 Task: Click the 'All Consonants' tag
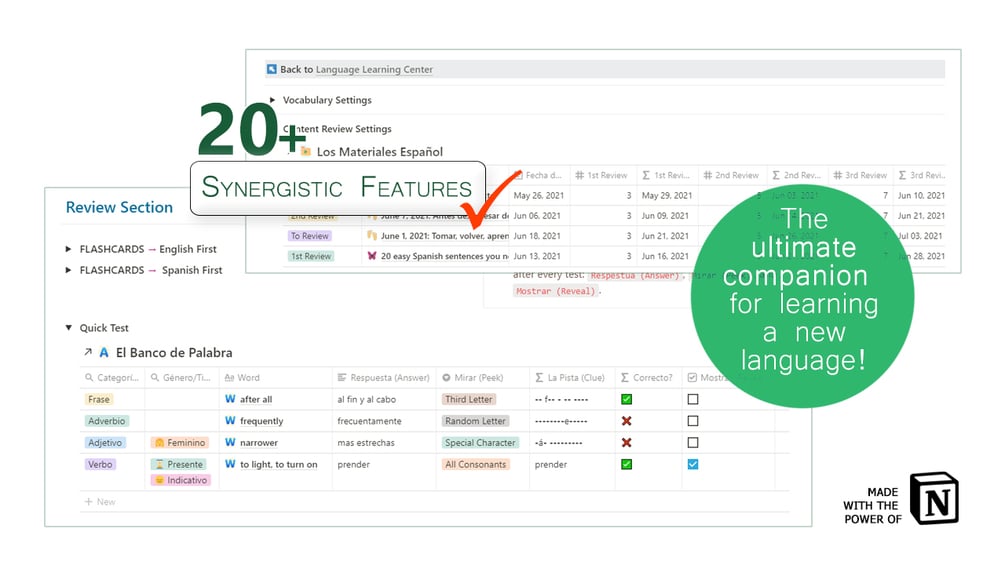[x=476, y=464]
